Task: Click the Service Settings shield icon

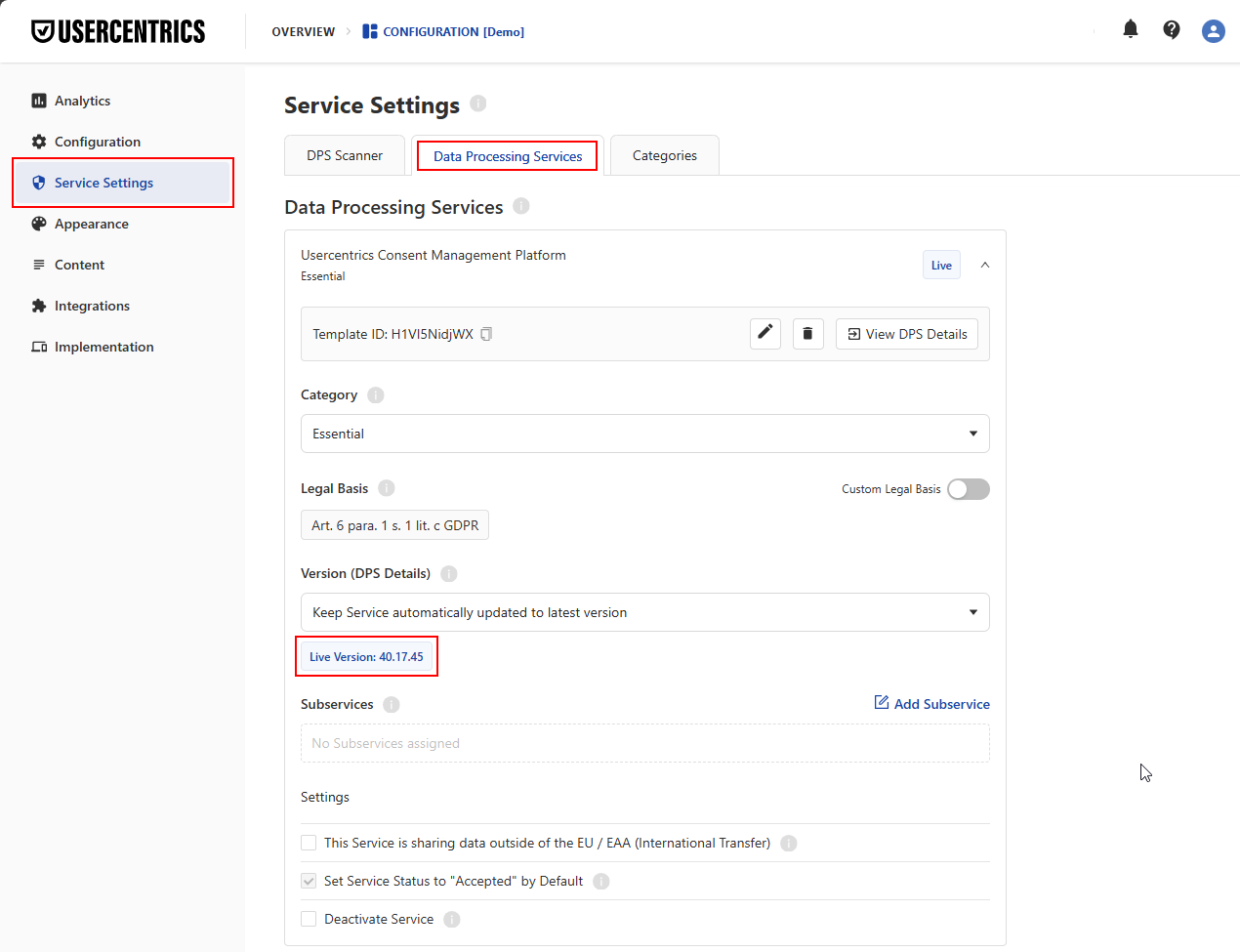Action: pos(39,183)
